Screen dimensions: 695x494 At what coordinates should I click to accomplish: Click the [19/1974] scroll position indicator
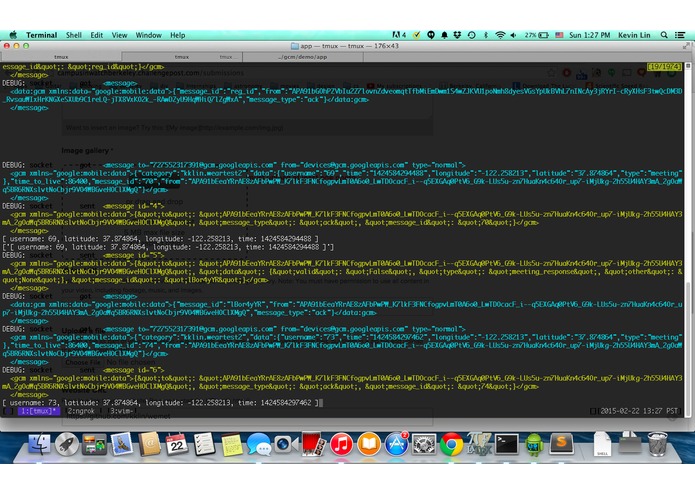[664, 66]
